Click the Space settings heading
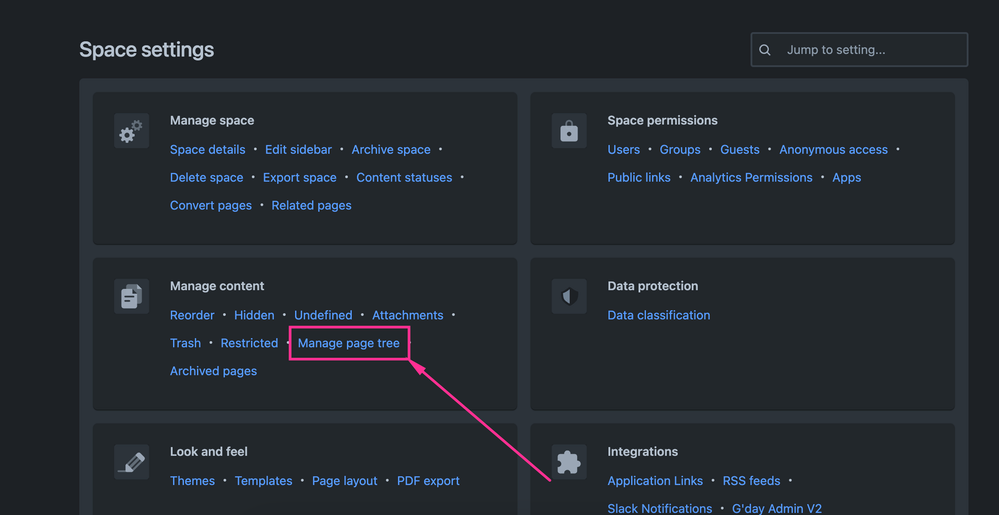This screenshot has height=515, width=999. click(147, 50)
